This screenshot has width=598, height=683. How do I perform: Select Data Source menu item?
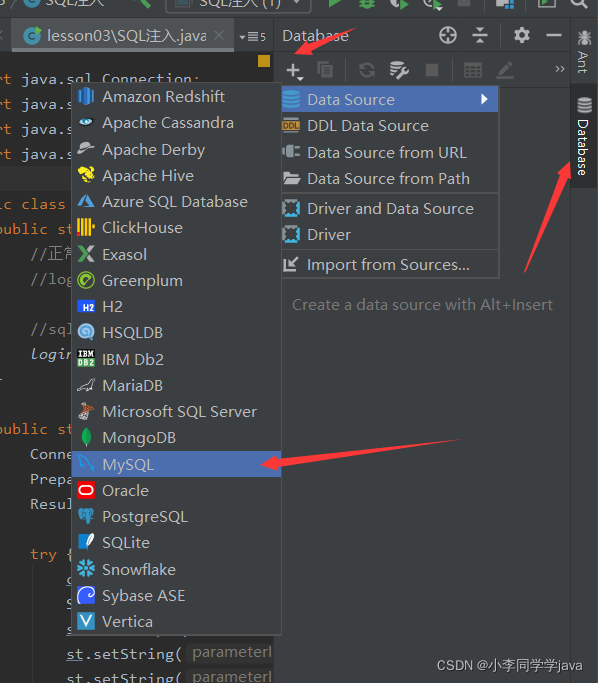[389, 99]
